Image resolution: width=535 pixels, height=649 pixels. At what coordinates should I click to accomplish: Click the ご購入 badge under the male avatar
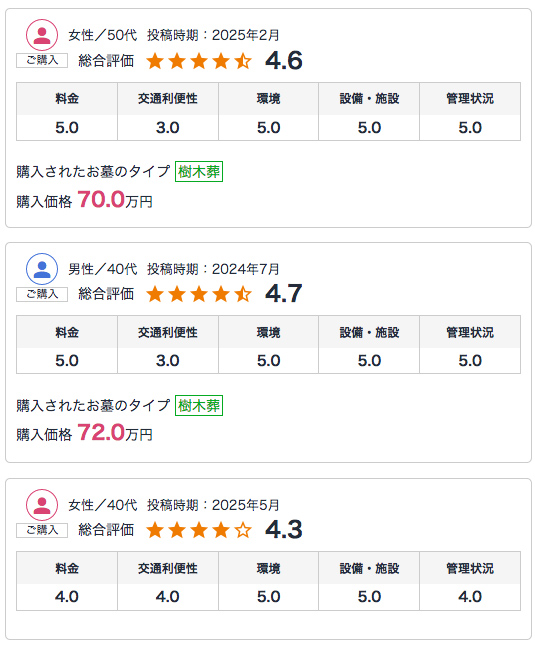click(x=42, y=294)
